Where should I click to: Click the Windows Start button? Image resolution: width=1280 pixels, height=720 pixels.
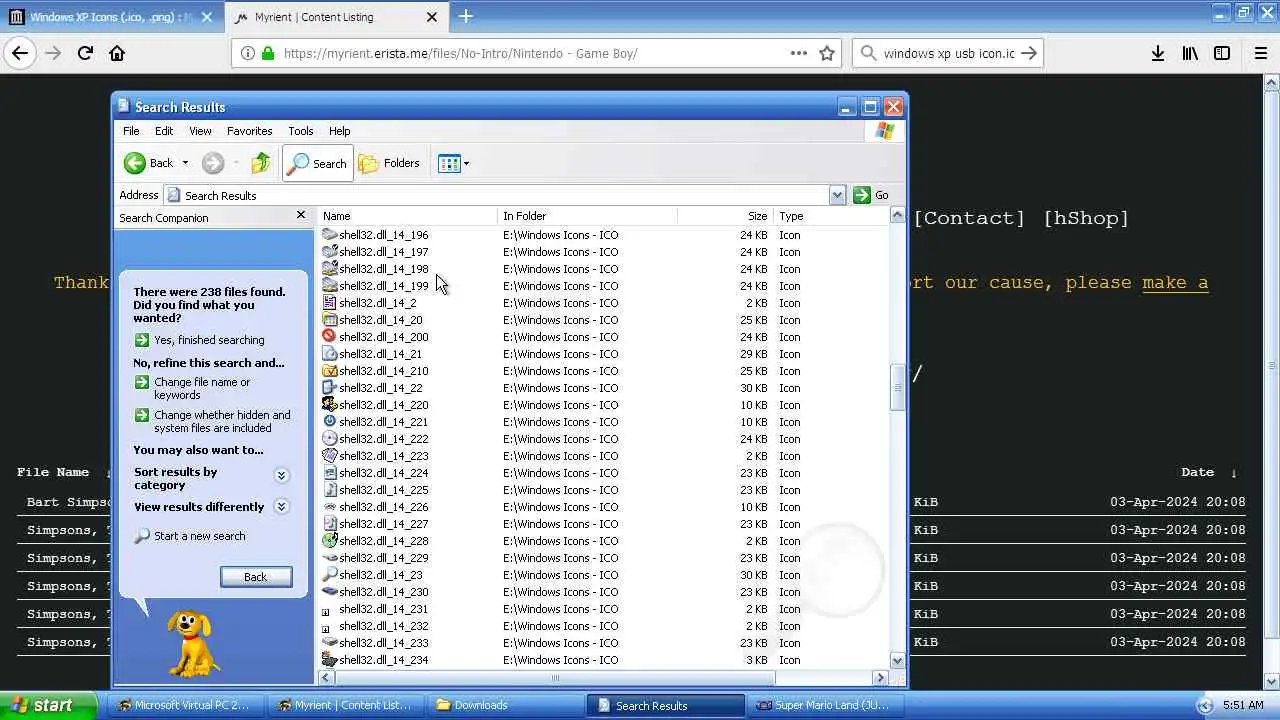pos(48,705)
